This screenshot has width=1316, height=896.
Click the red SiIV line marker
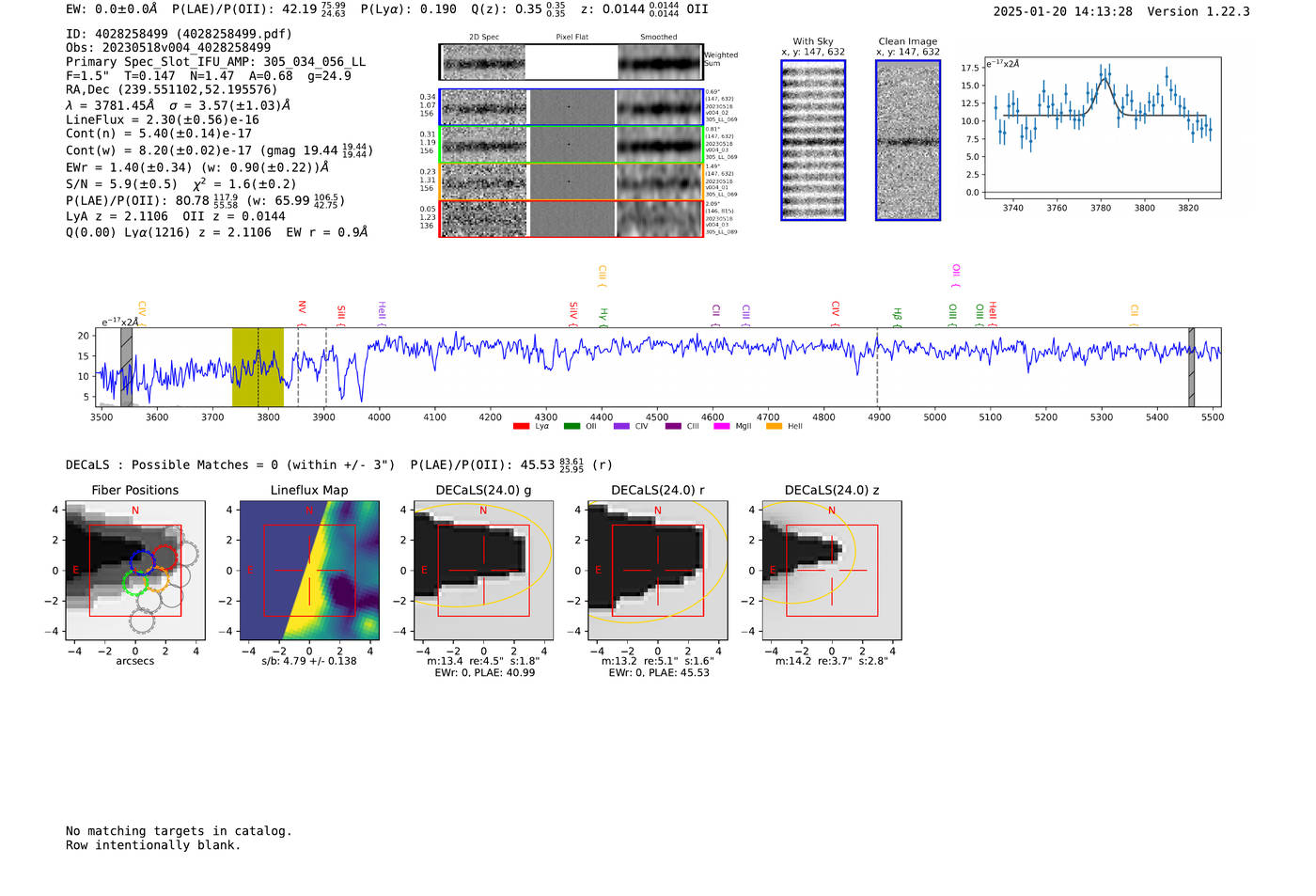[x=573, y=313]
